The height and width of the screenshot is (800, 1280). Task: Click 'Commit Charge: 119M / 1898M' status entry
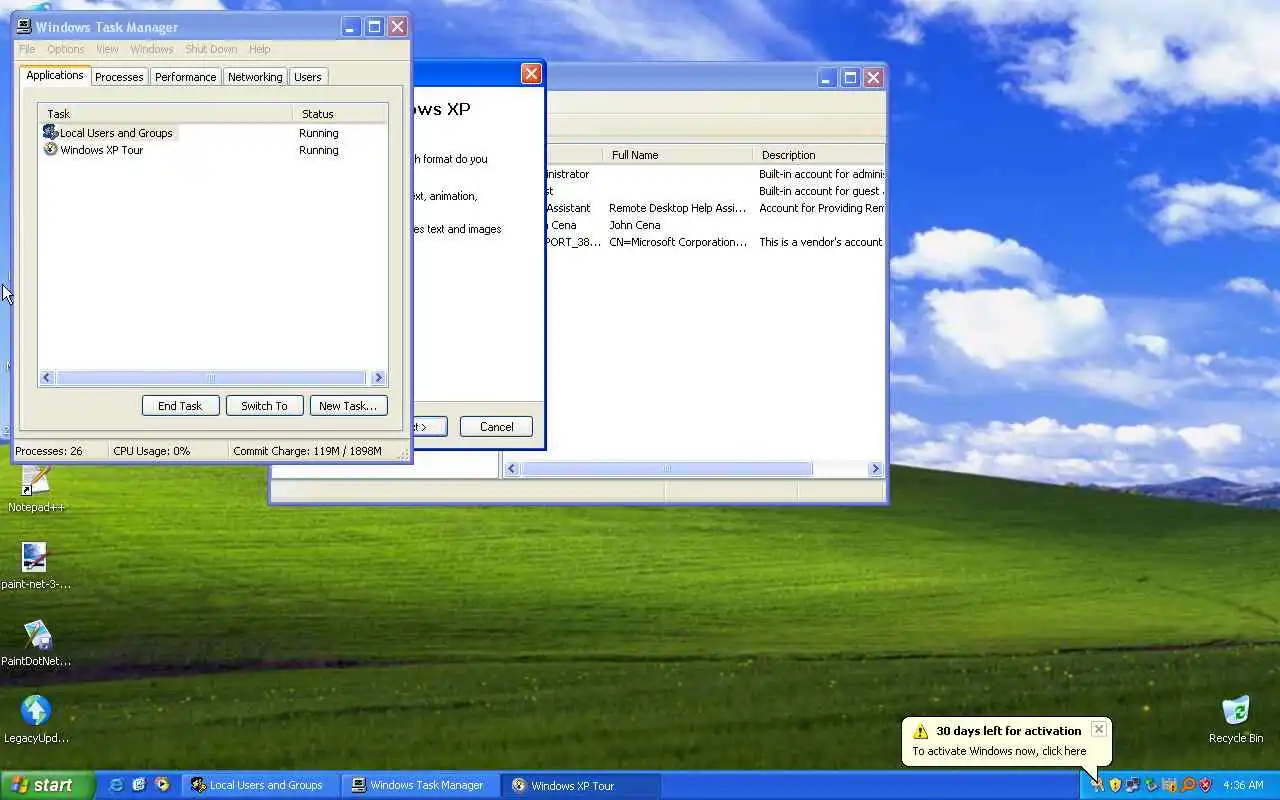[x=307, y=451]
